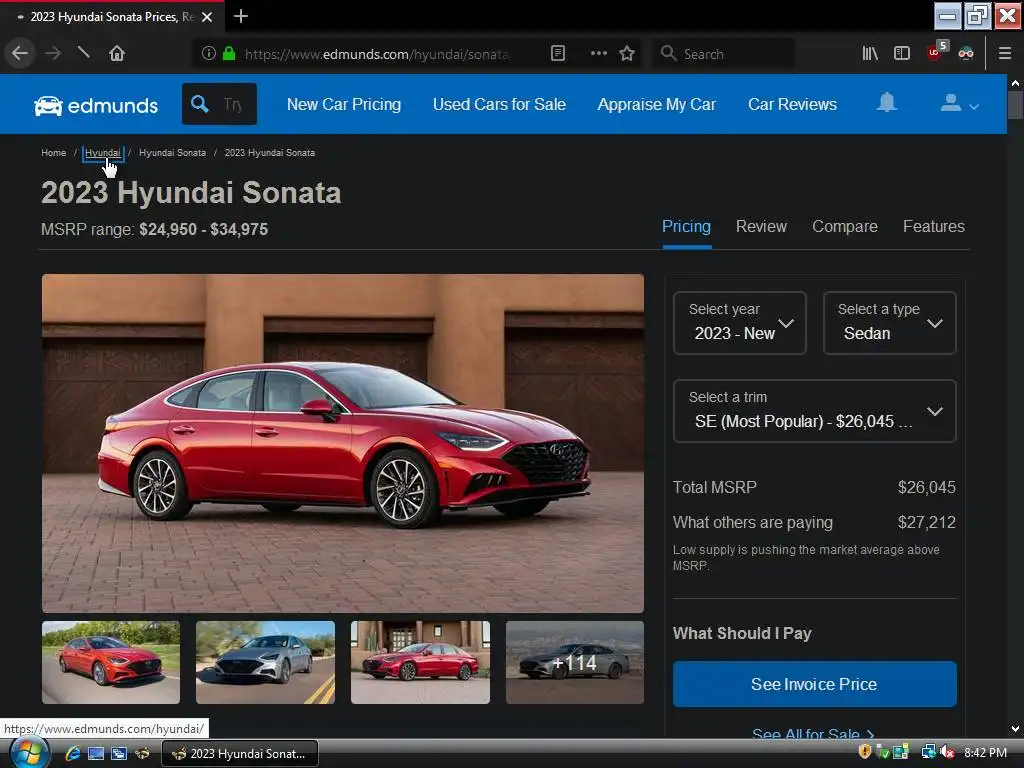Switch to the Features tab
The height and width of the screenshot is (768, 1024).
933,227
